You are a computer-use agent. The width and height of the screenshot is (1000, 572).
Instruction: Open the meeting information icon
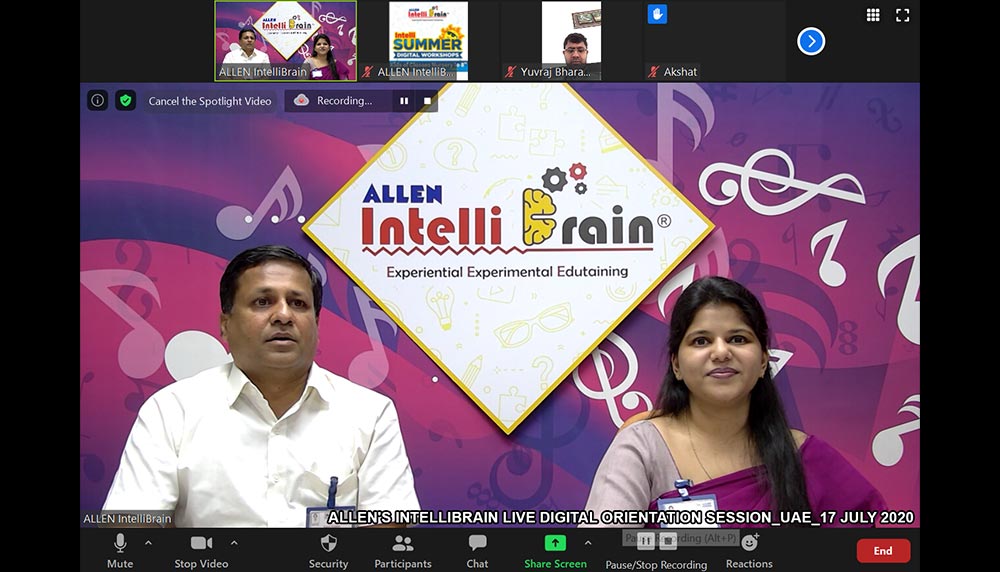click(98, 100)
